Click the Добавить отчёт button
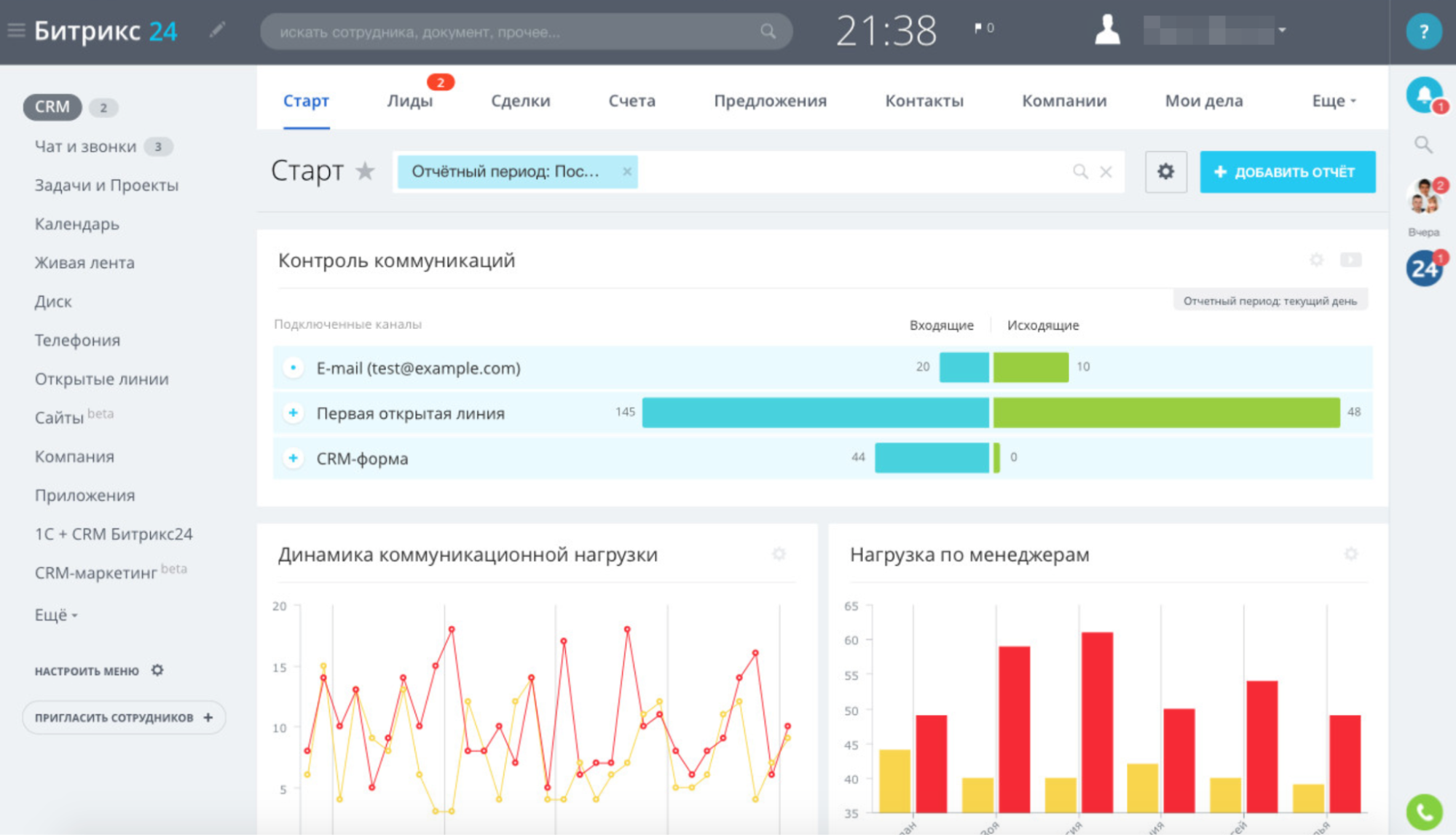 1287,172
